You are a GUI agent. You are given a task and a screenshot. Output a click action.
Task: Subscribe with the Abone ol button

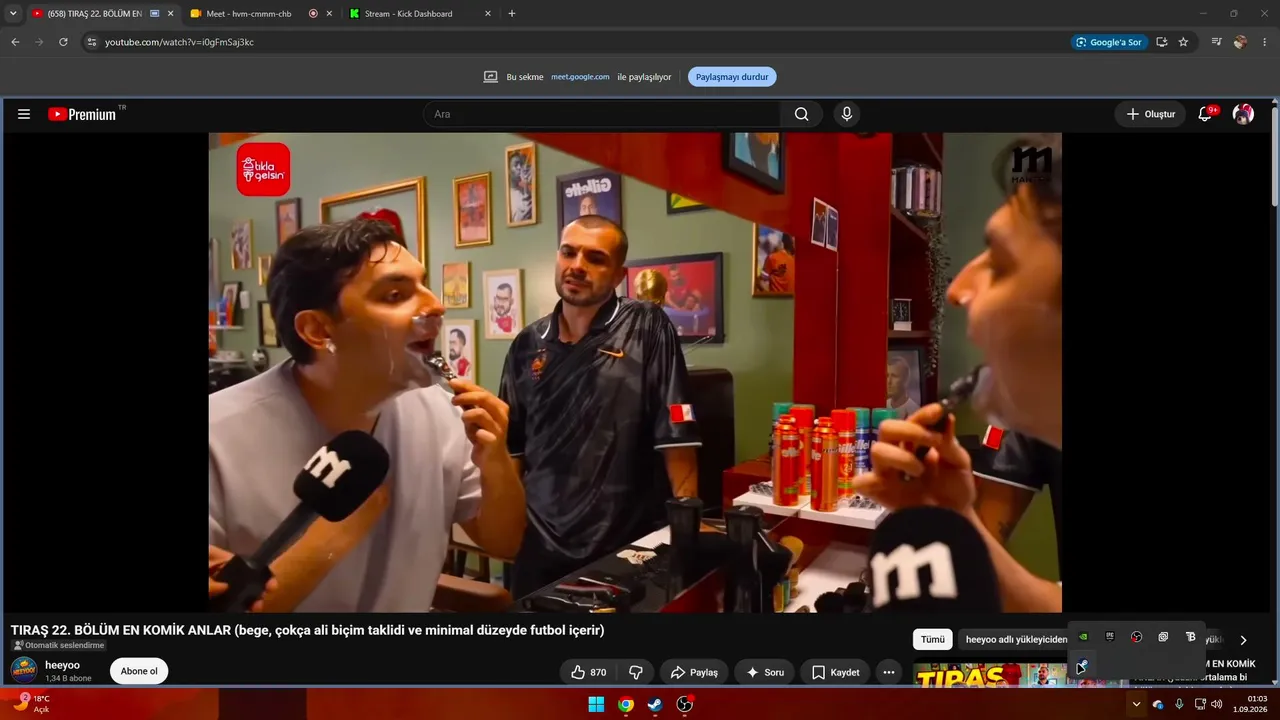[139, 671]
